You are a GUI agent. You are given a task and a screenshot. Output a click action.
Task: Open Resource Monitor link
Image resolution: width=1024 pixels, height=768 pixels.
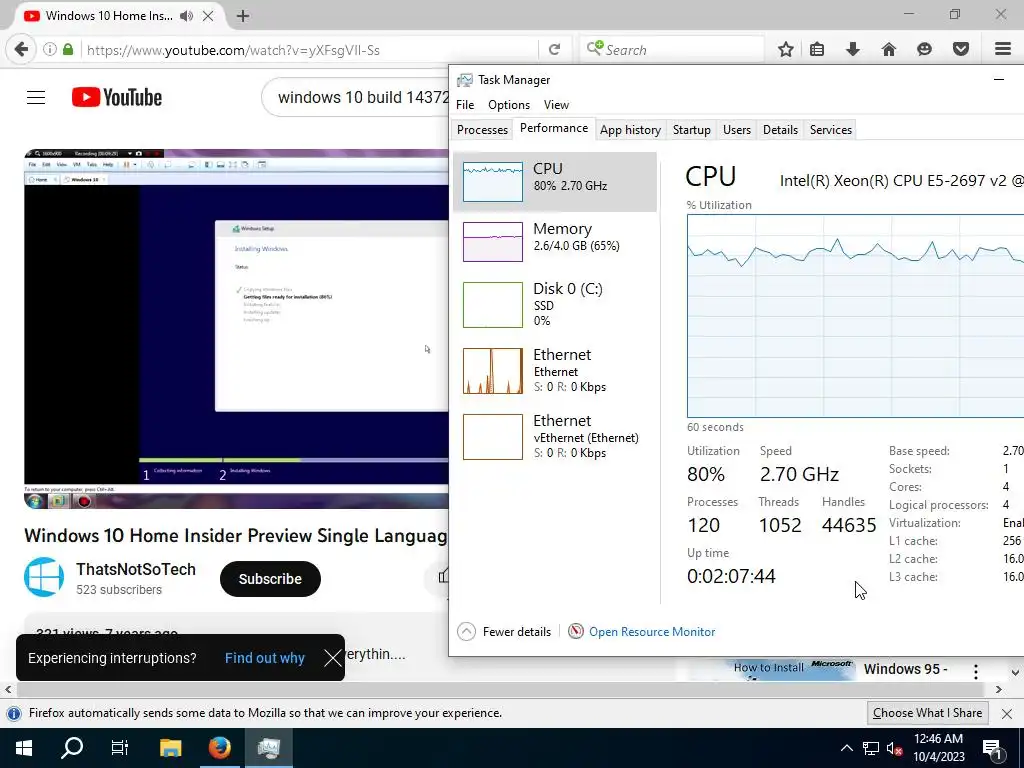coord(652,632)
